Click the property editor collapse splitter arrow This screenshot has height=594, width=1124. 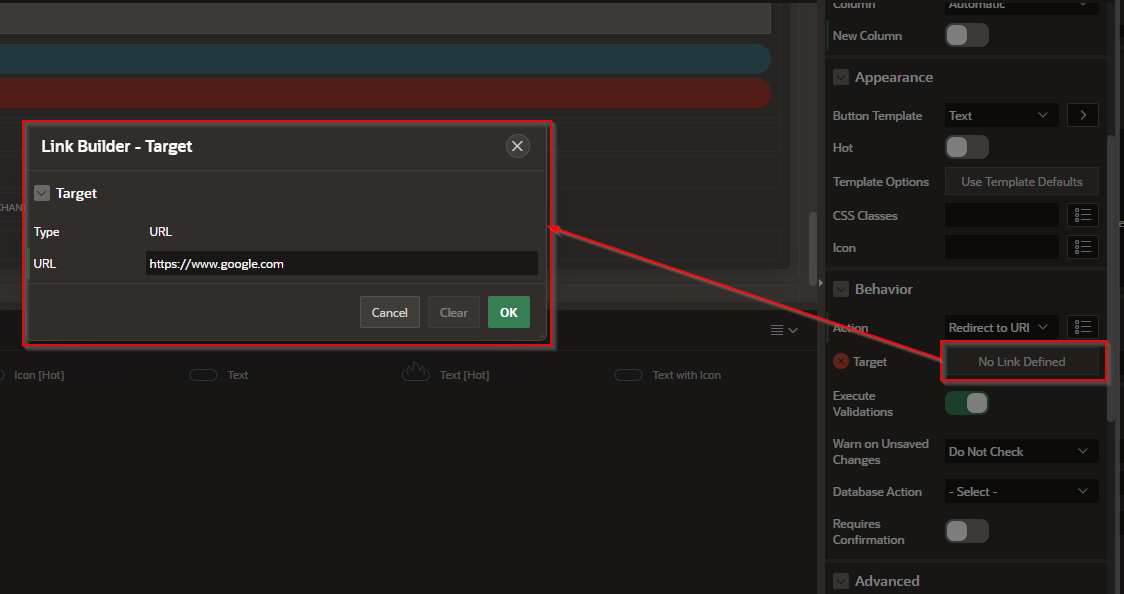pyautogui.click(x=821, y=283)
